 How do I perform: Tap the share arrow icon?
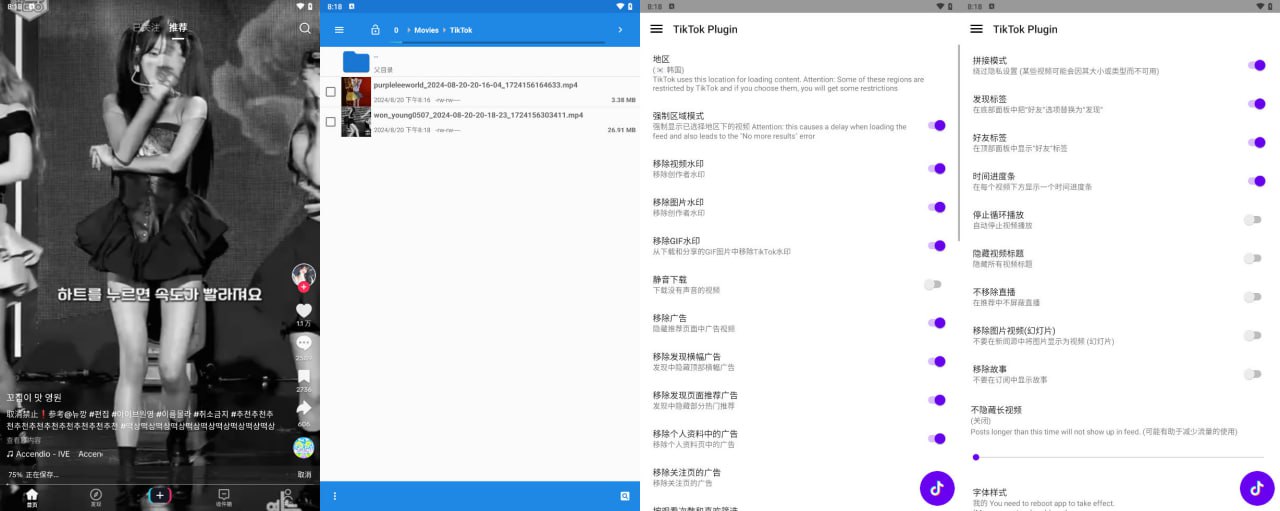click(x=304, y=408)
